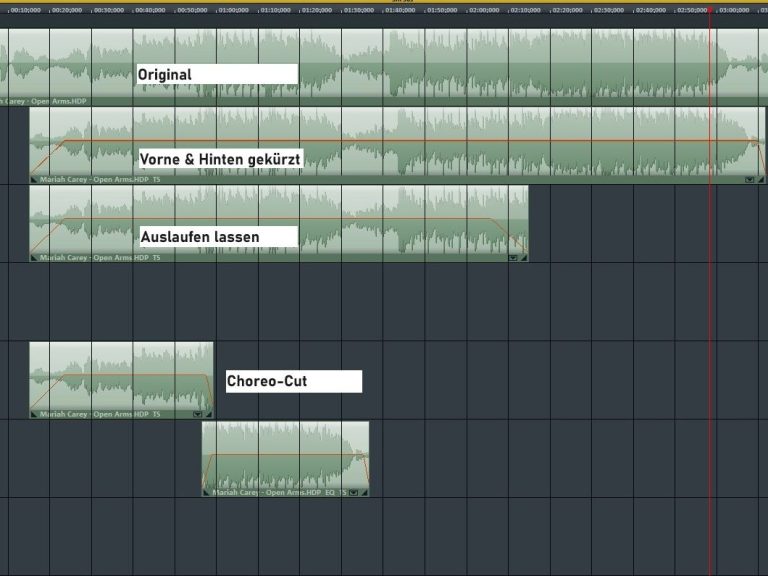Viewport: 768px width, 576px height.
Task: Click the 01:00:000 mark on the time ruler
Action: click(233, 10)
